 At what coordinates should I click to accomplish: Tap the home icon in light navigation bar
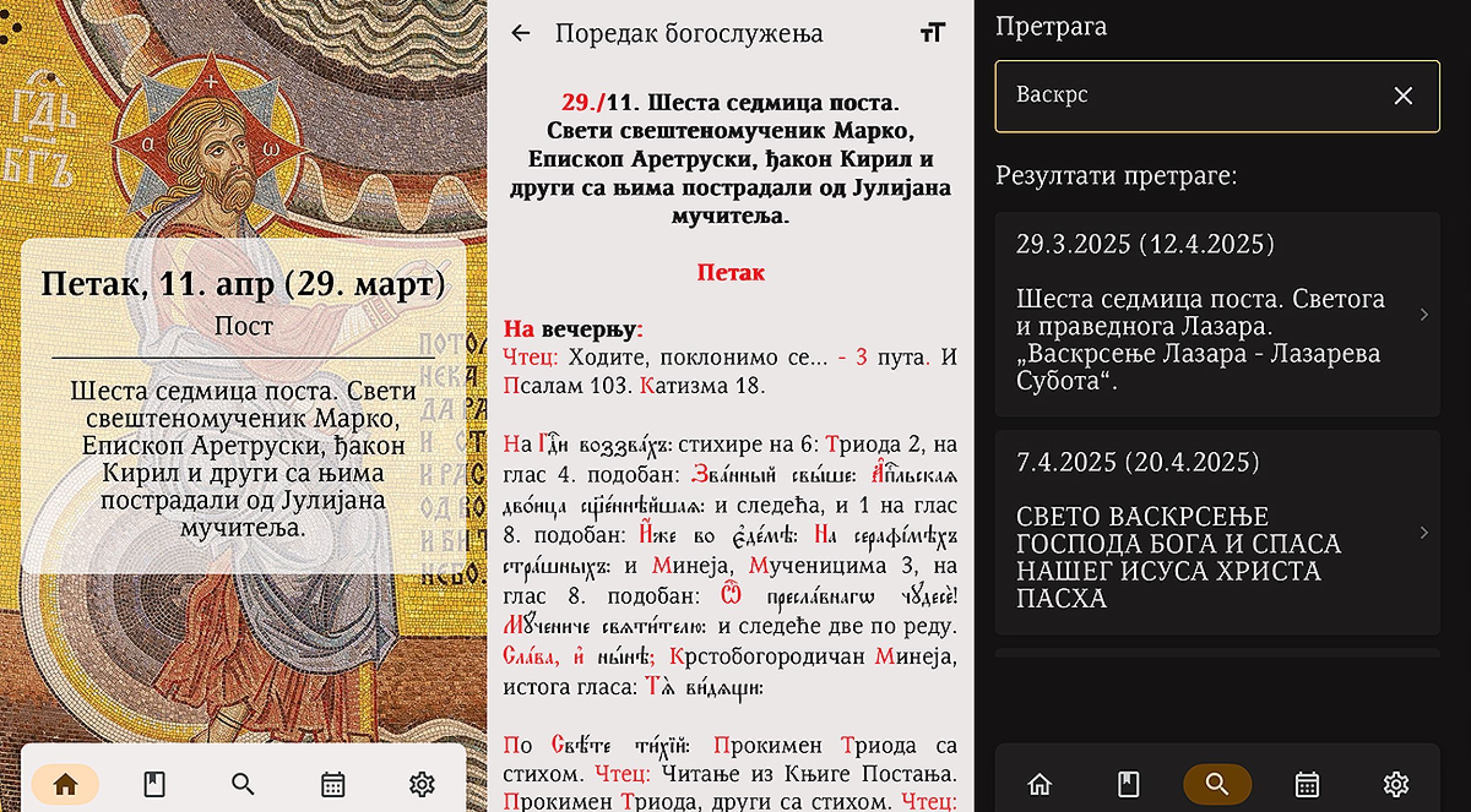[x=65, y=784]
